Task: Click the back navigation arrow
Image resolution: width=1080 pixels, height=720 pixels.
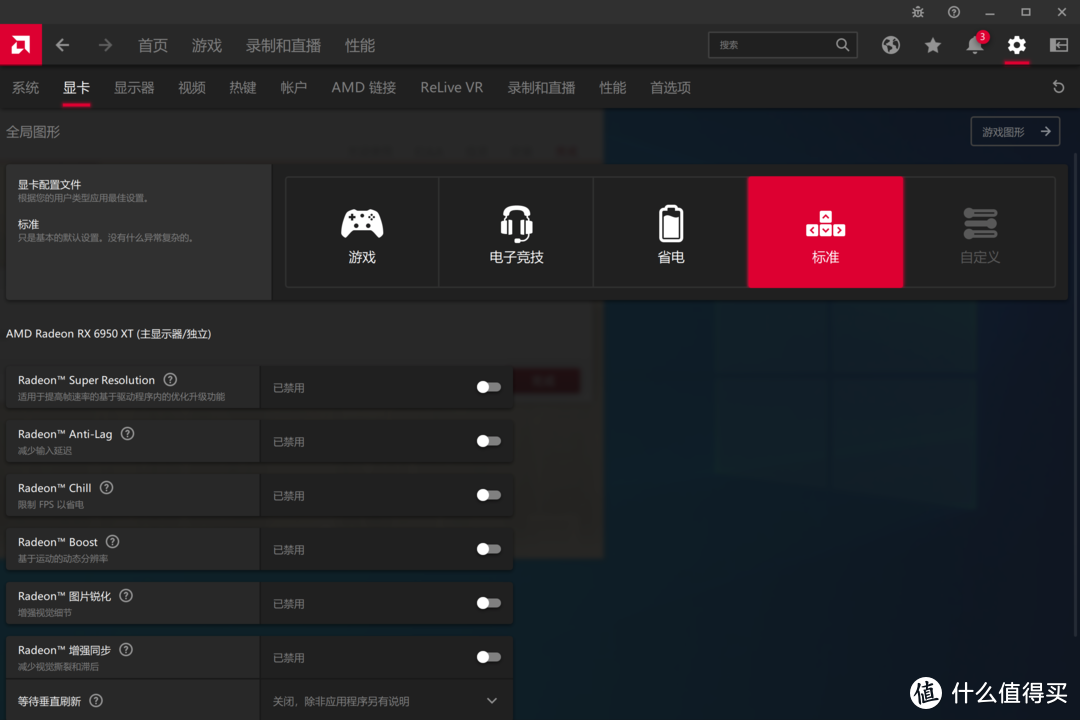Action: click(x=61, y=45)
